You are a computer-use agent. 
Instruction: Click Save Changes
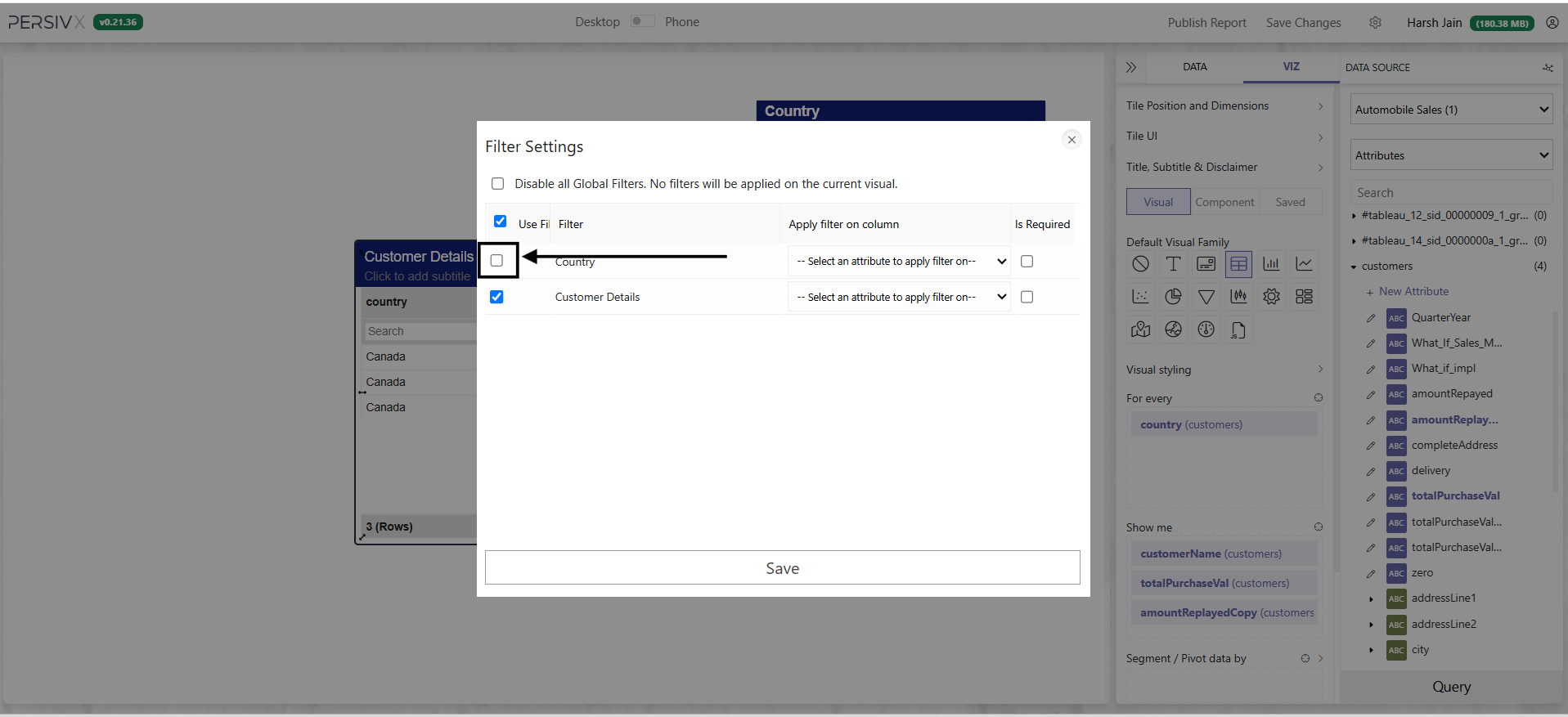1303,23
